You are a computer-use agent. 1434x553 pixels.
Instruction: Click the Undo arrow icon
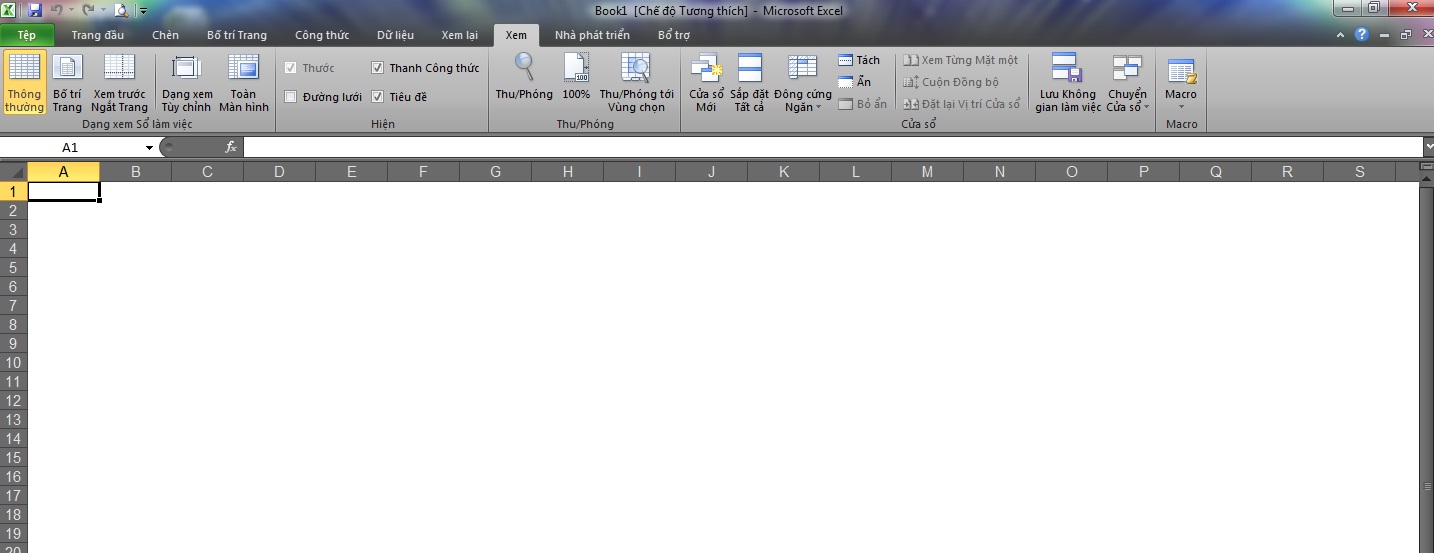[x=59, y=10]
